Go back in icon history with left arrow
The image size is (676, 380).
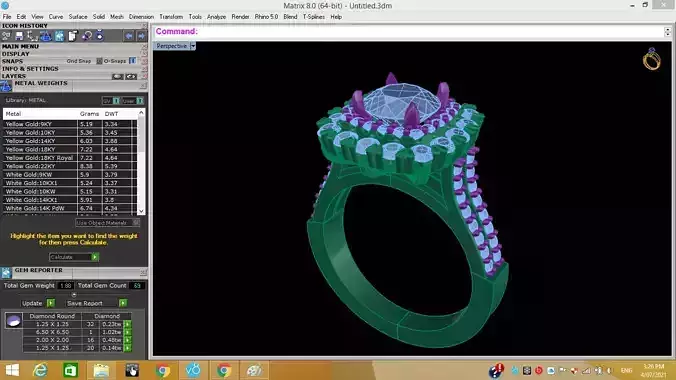click(128, 36)
